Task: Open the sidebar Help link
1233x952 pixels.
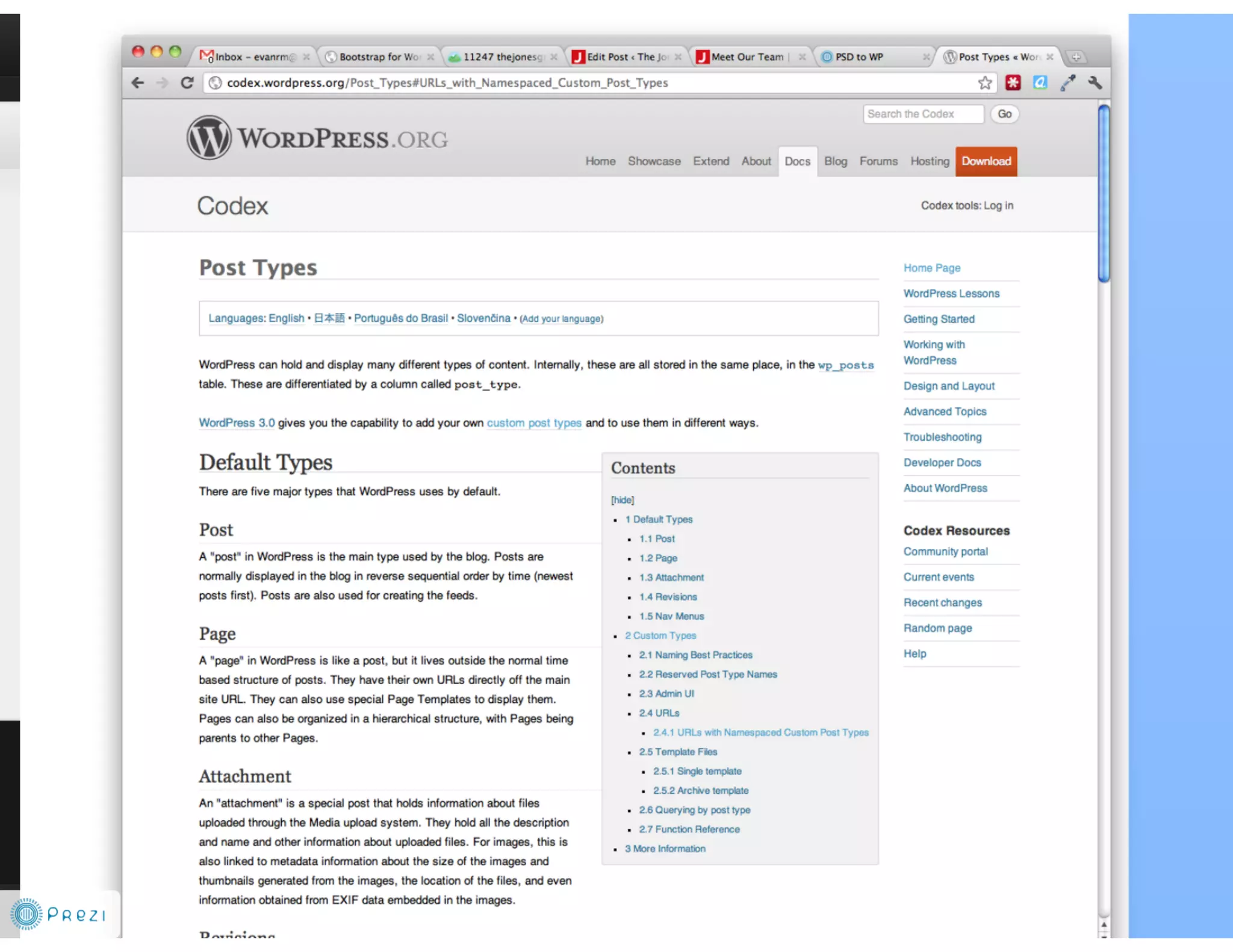Action: [x=915, y=654]
